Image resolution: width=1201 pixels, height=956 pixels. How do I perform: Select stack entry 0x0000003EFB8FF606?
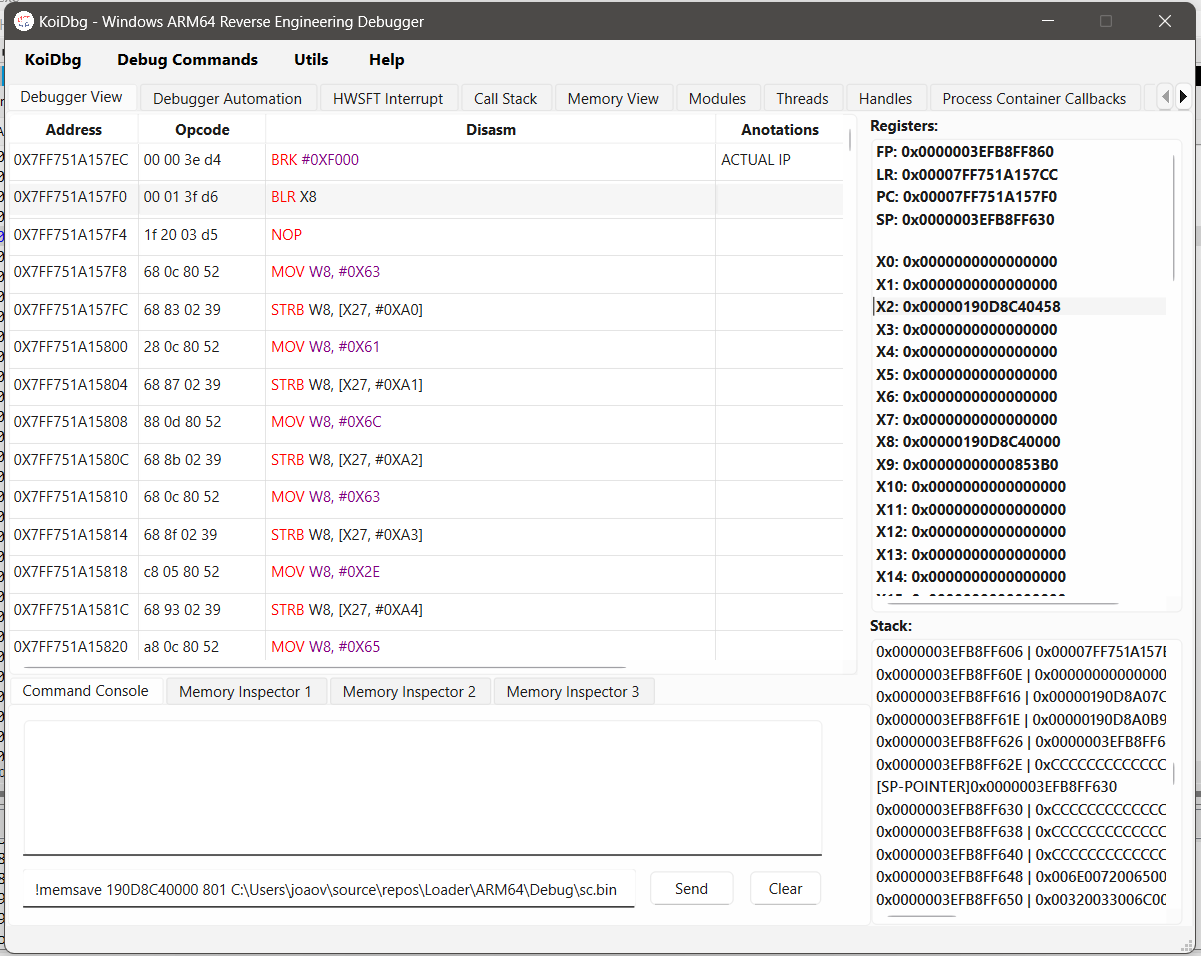tap(1021, 652)
